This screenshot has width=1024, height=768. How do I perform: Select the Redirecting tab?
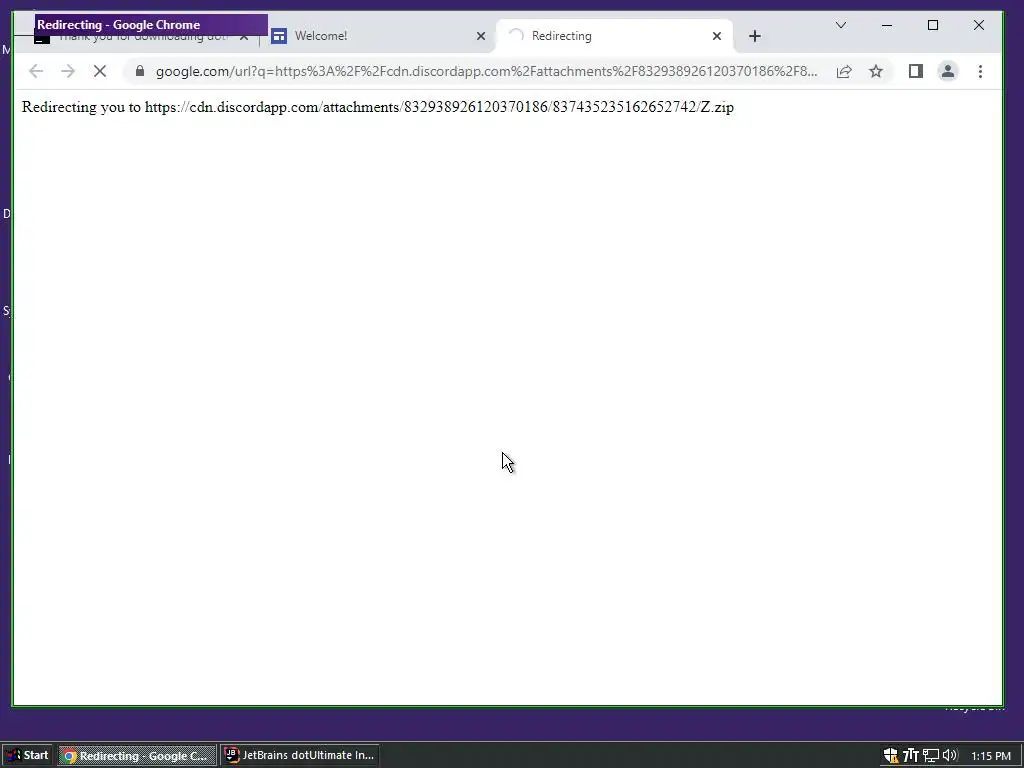614,36
